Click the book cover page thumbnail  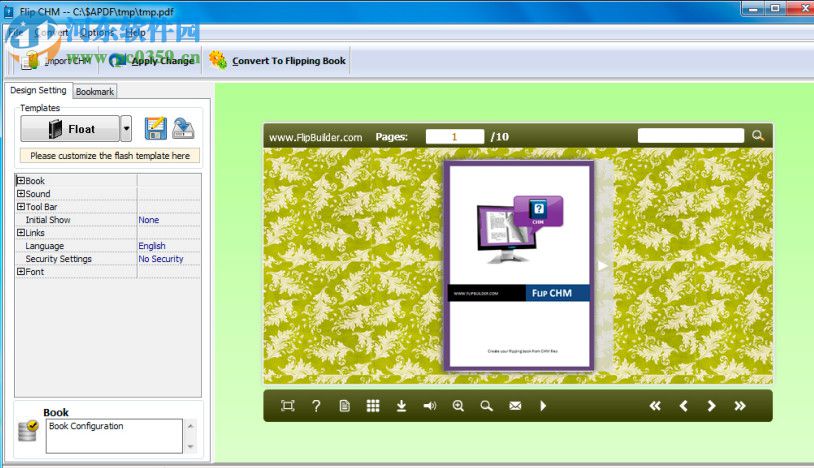pos(519,265)
